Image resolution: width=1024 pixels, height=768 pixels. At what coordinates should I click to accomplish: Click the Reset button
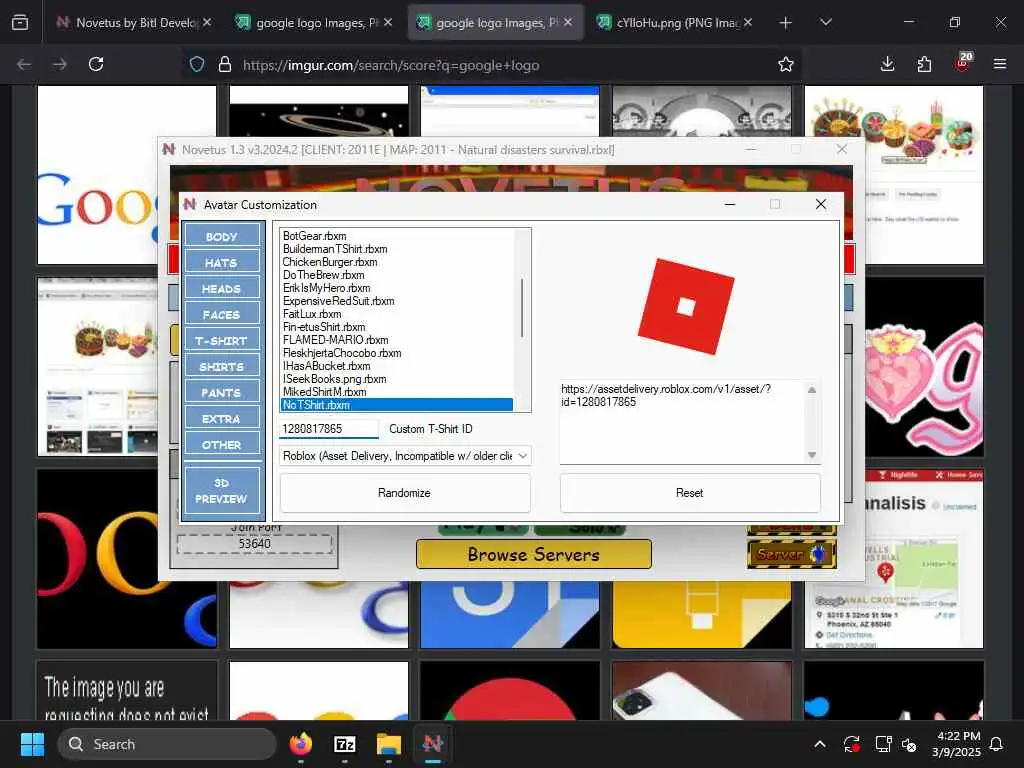click(690, 493)
